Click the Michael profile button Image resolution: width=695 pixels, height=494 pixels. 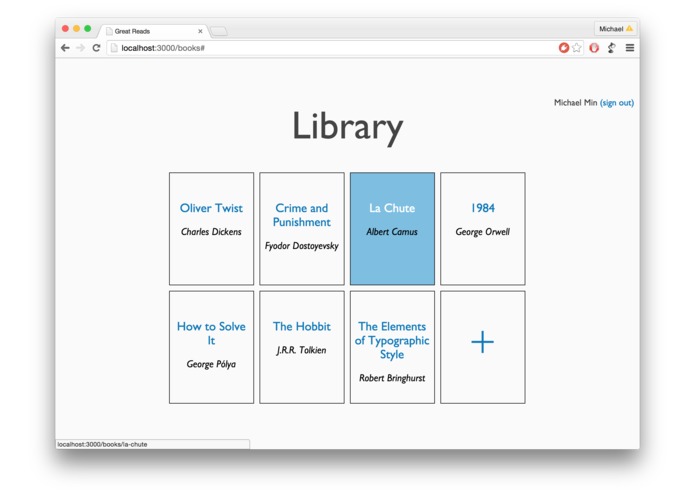616,29
